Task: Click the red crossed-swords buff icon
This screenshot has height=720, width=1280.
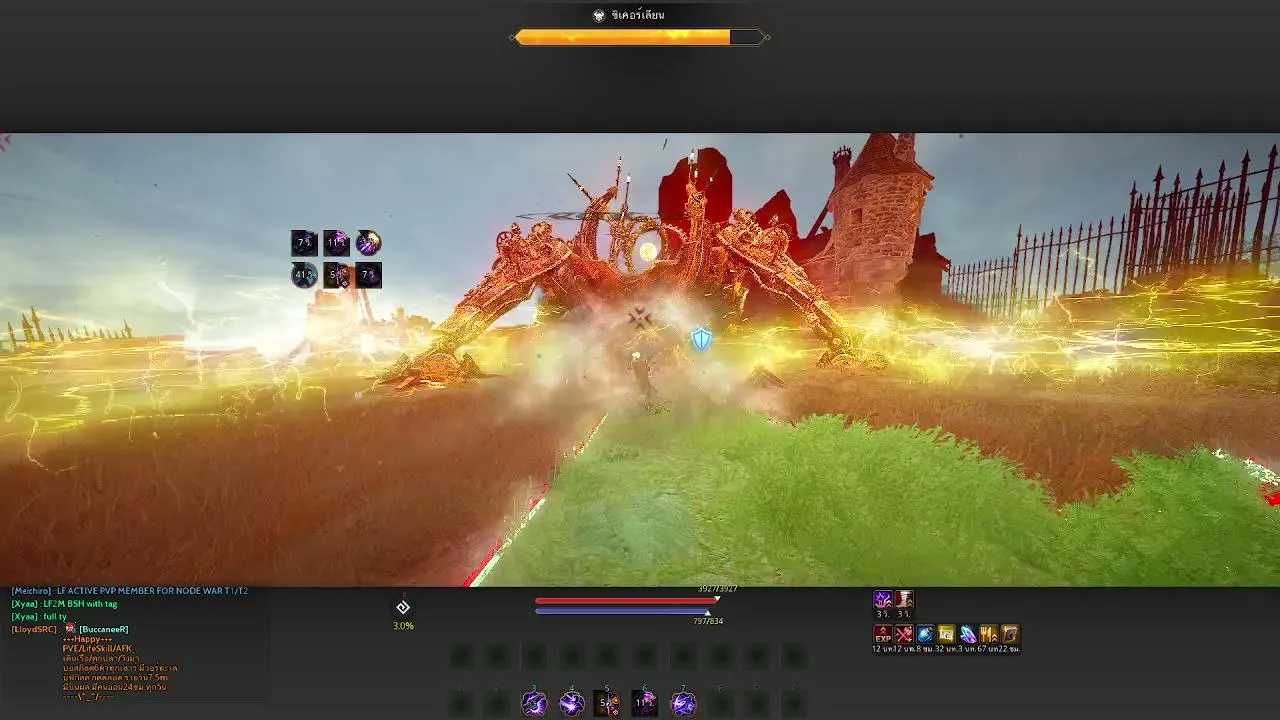Action: (904, 634)
